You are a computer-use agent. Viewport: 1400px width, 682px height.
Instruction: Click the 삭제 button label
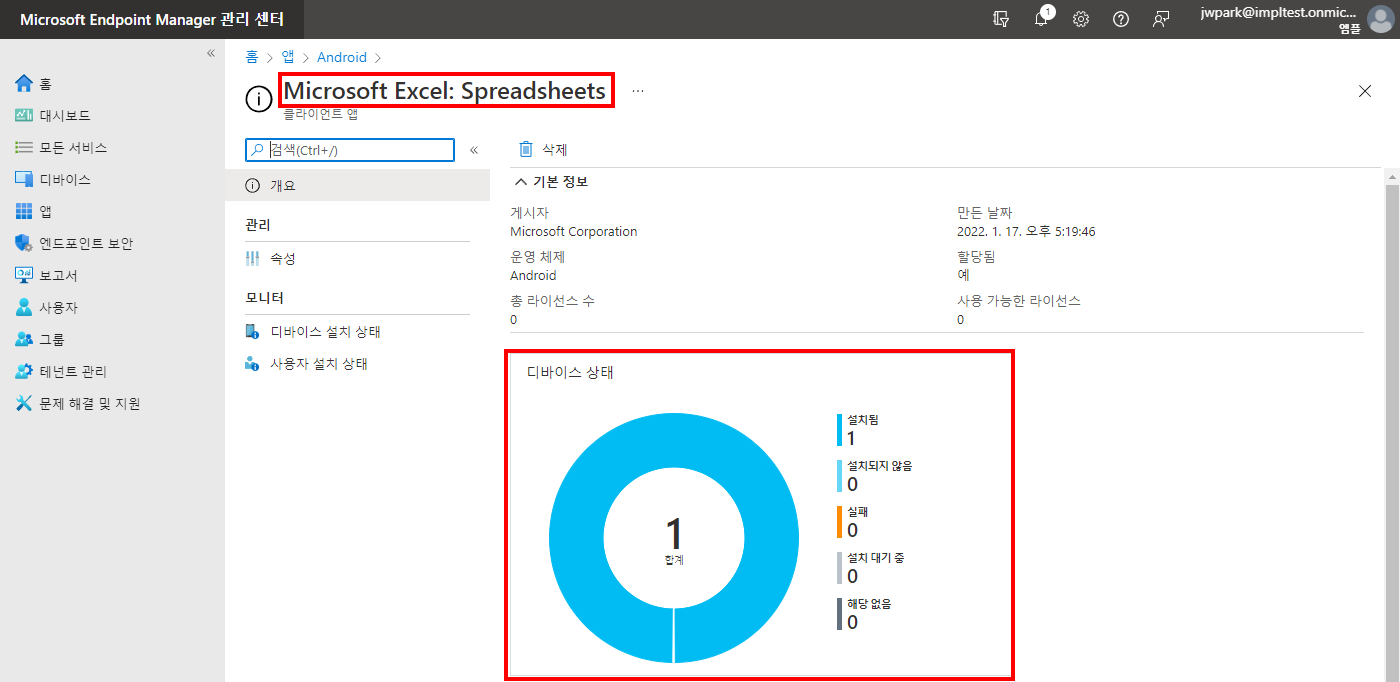point(555,149)
